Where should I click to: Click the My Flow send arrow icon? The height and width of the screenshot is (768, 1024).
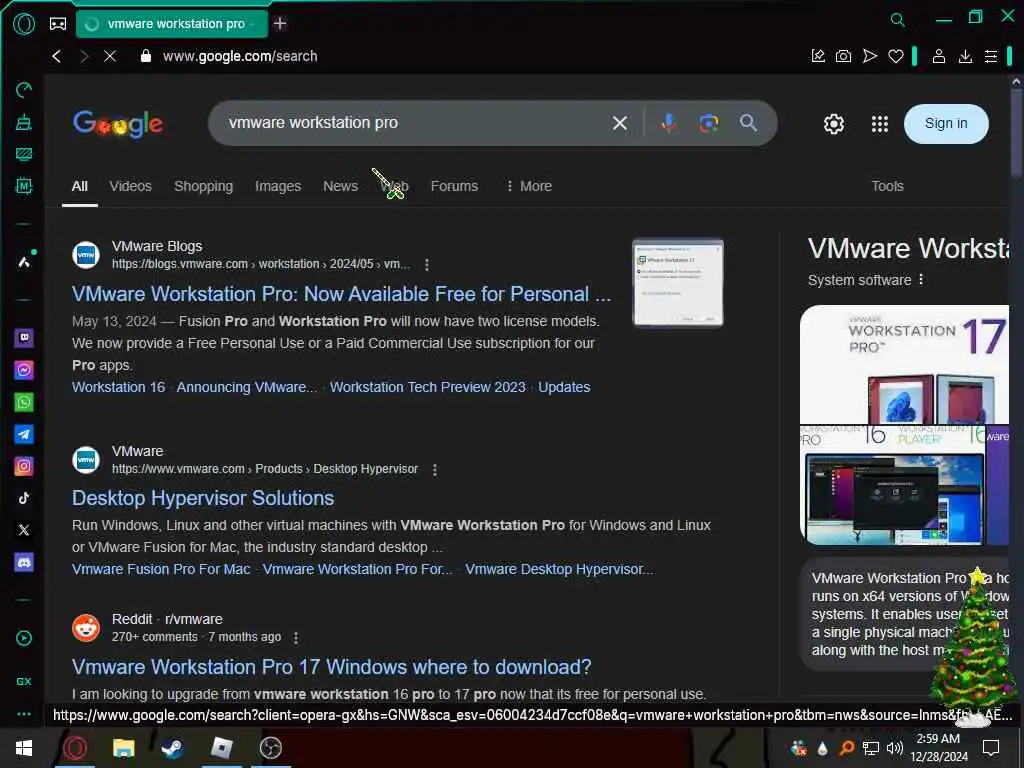869,56
